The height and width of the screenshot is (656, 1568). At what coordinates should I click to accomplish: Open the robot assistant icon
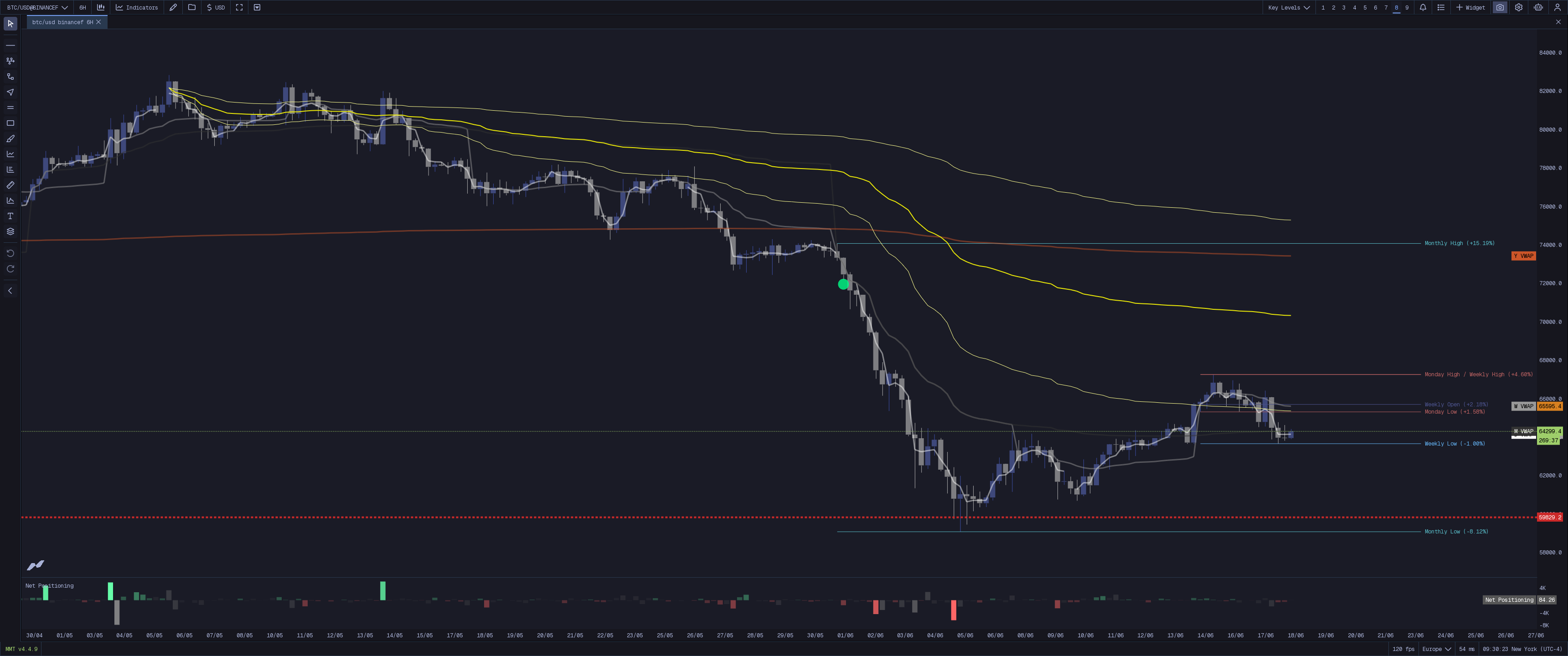click(1538, 7)
